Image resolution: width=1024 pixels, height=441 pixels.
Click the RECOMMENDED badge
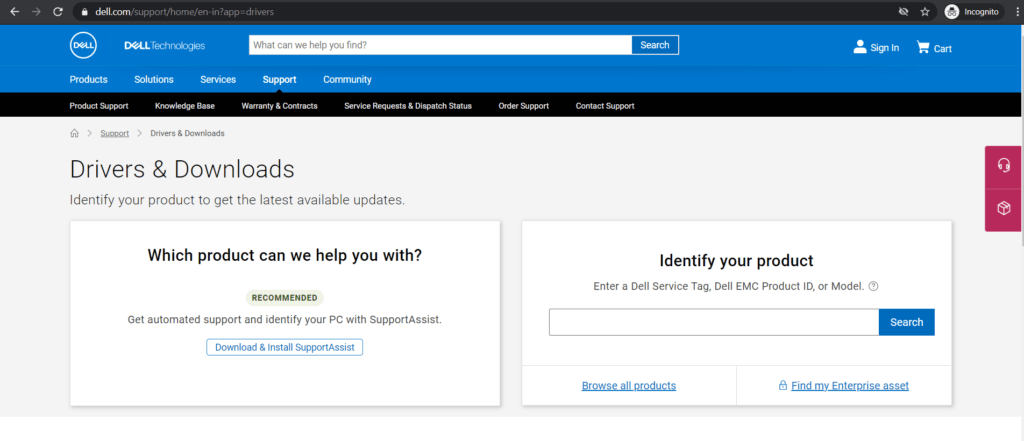click(x=284, y=298)
